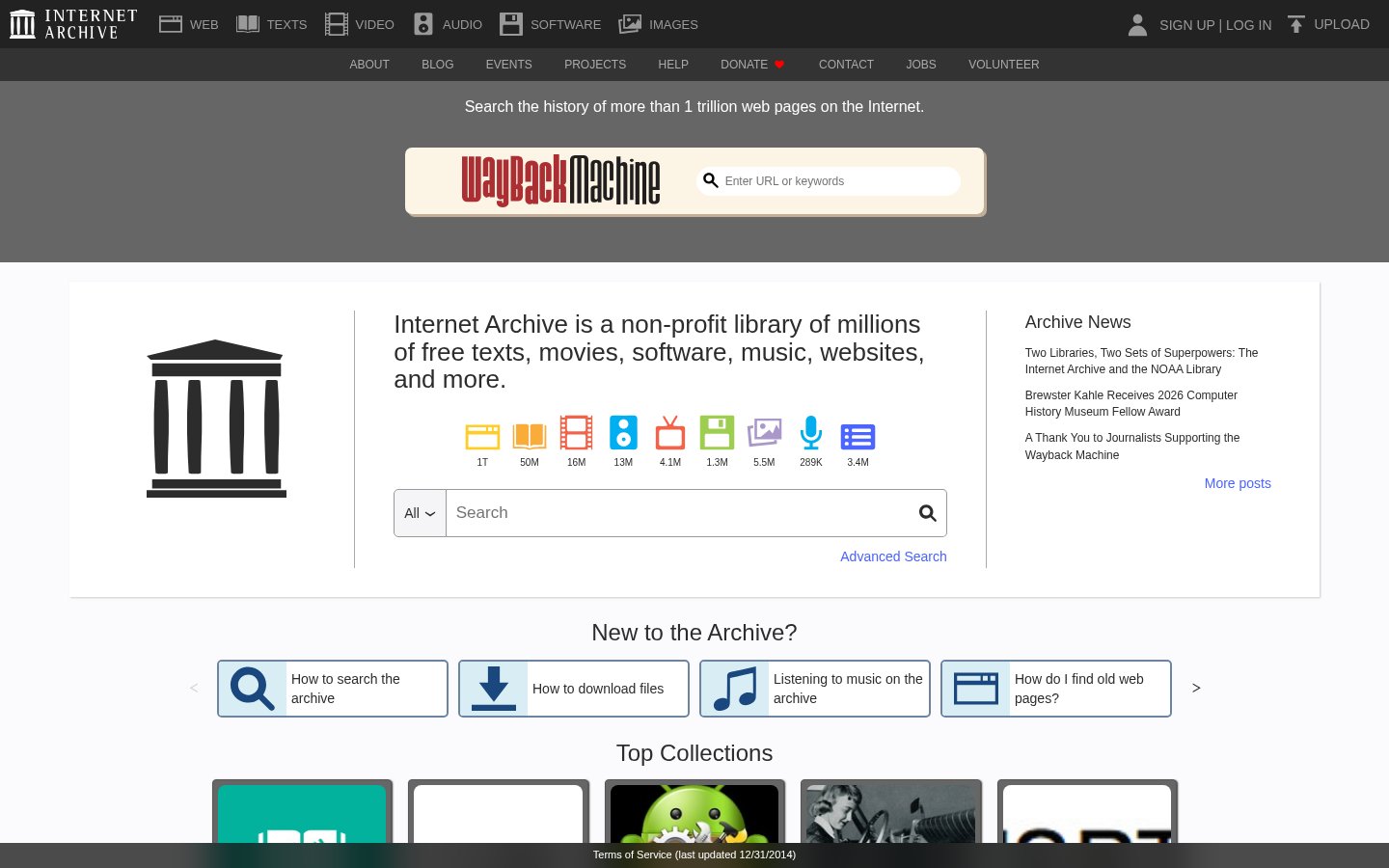
Task: Open the Images icon in navbar
Action: click(x=630, y=24)
